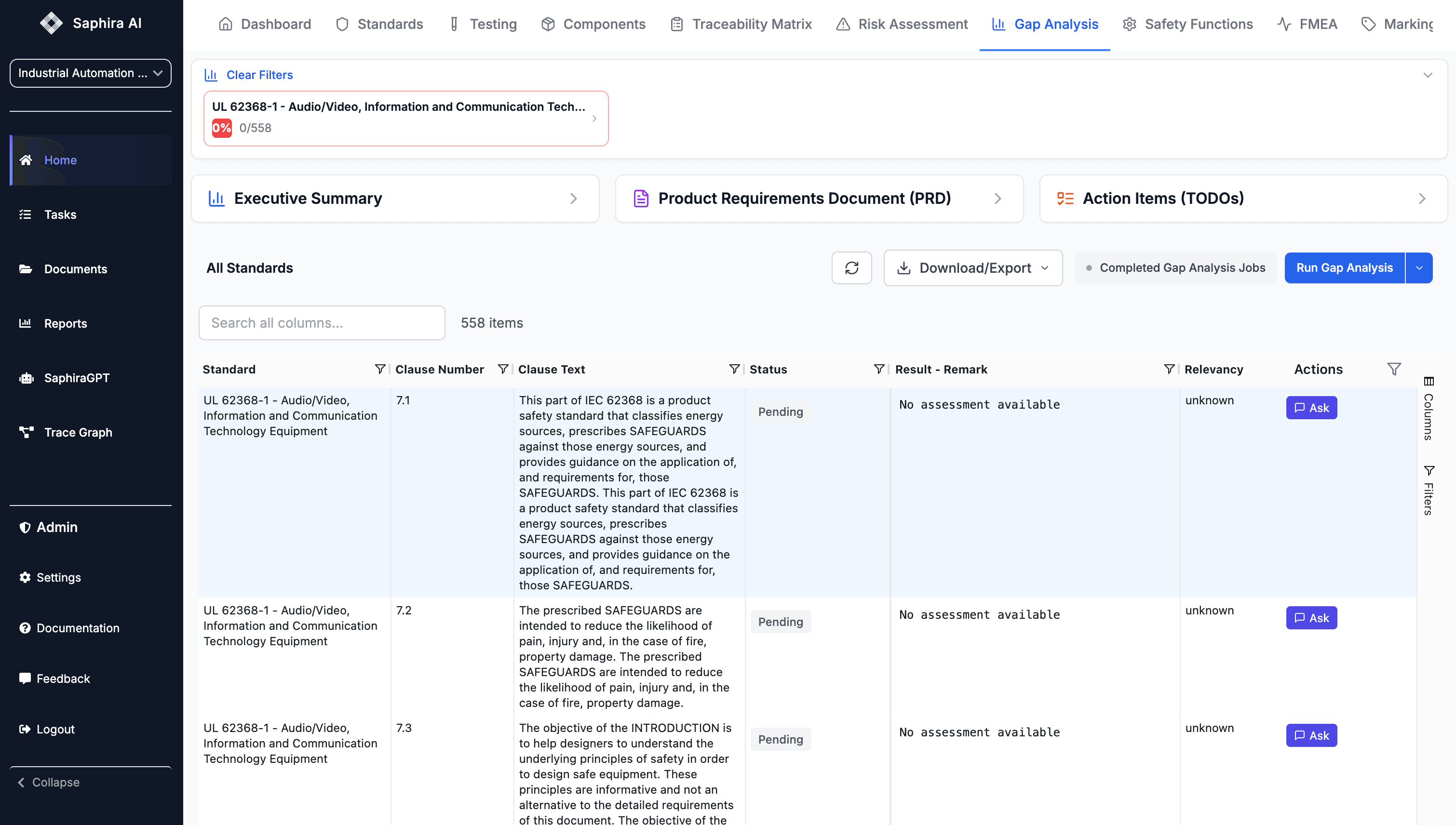This screenshot has height=825, width=1456.
Task: Click Ask button for clause 7.2
Action: tap(1311, 618)
